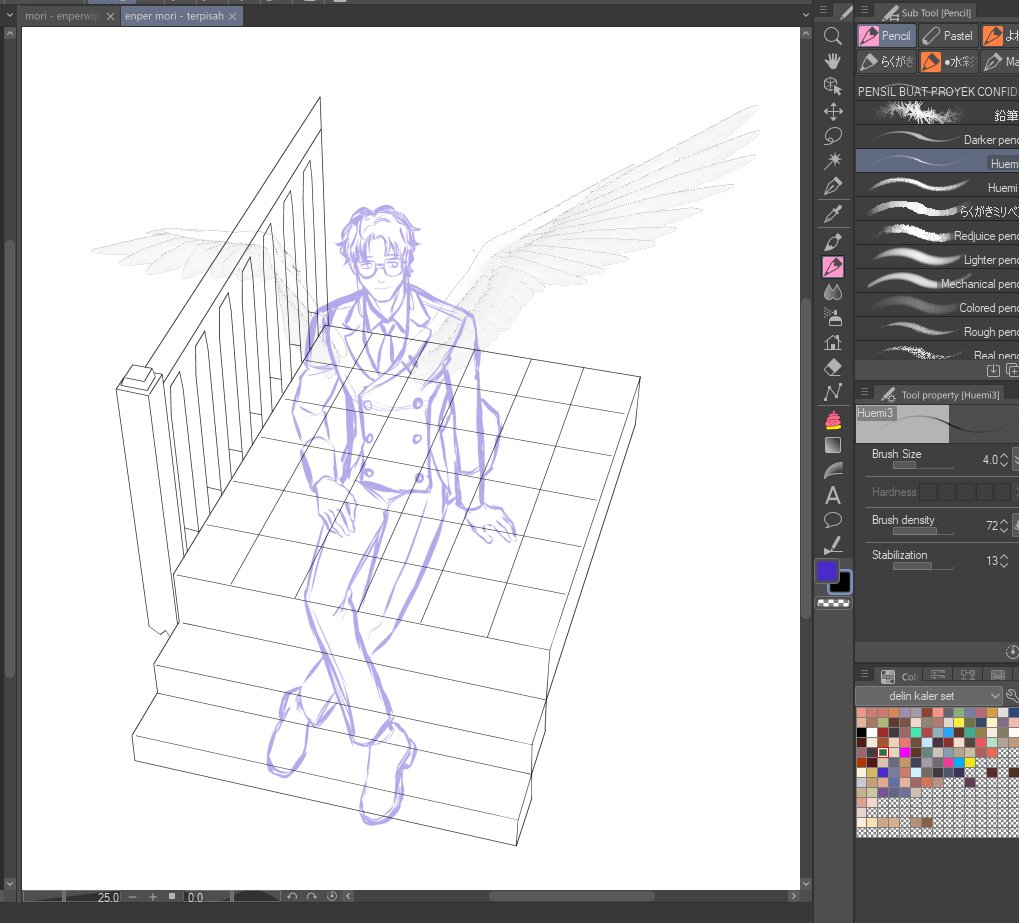Open the Sub Tool palette hamburger menu
The height and width of the screenshot is (923, 1019).
pyautogui.click(x=864, y=10)
